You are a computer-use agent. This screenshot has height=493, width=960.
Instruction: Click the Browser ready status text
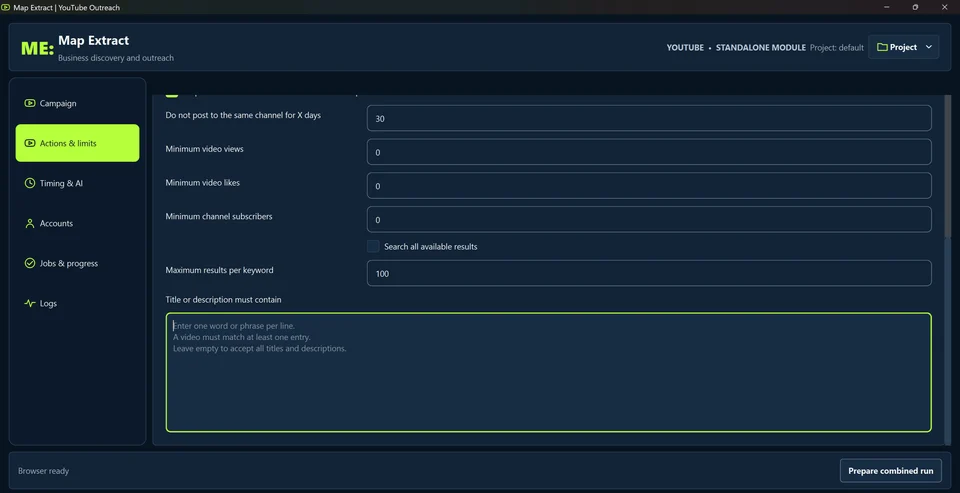(43, 471)
